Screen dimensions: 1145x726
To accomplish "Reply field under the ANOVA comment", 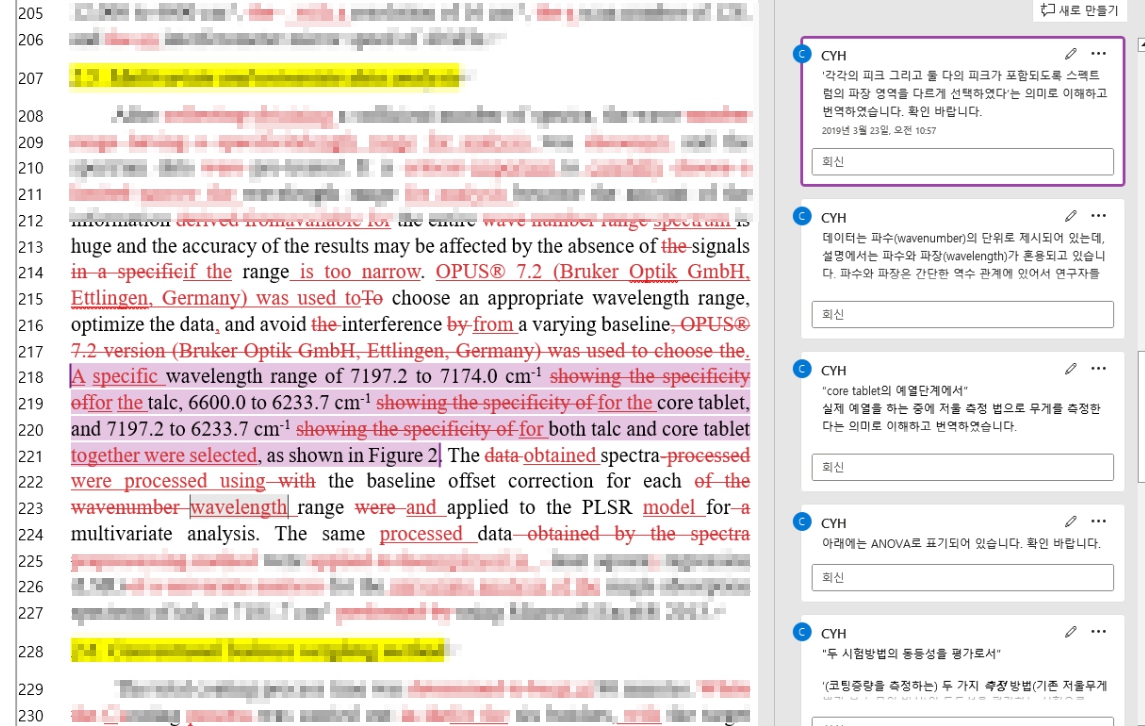I will pyautogui.click(x=962, y=577).
